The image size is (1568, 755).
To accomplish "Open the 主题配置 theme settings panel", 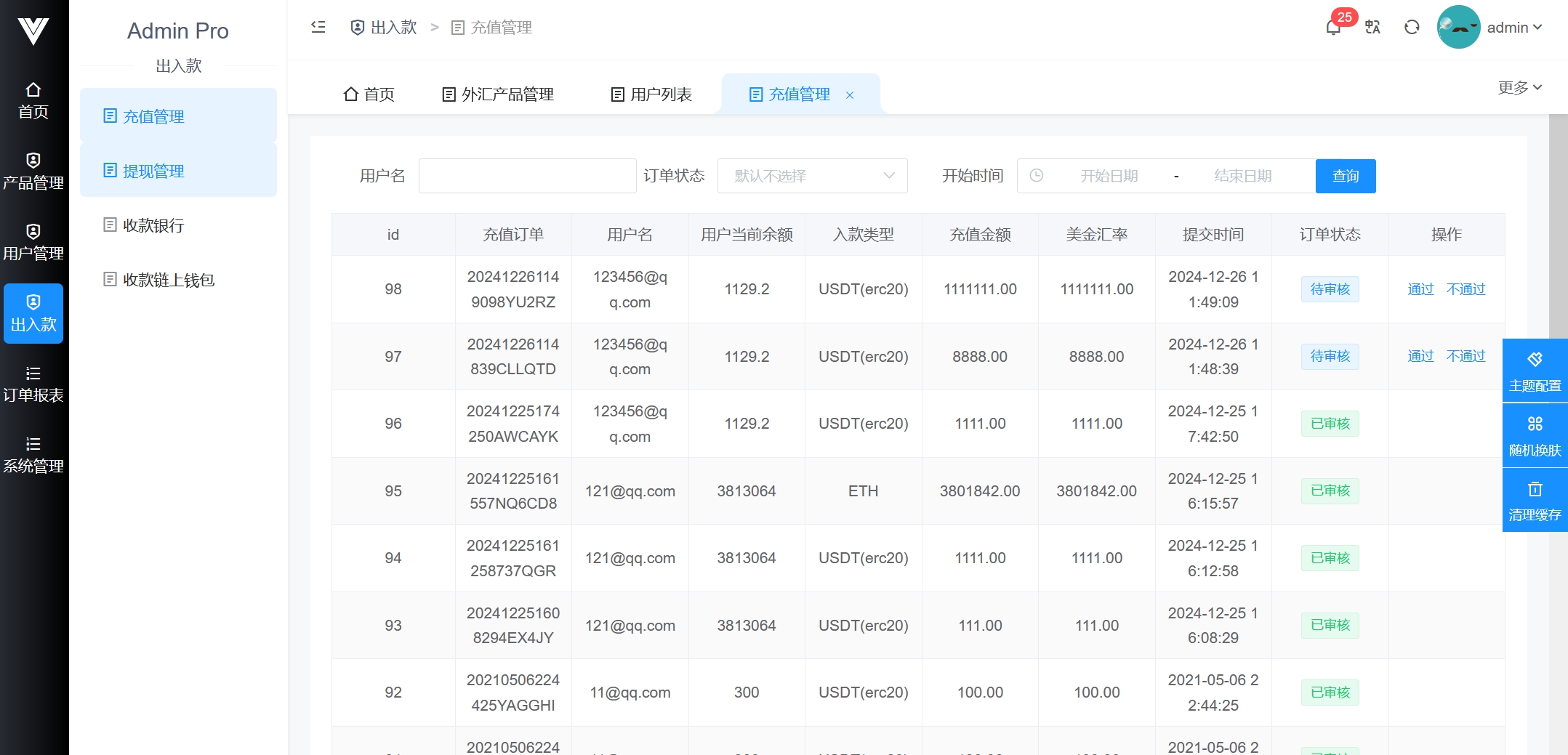I will pos(1535,371).
